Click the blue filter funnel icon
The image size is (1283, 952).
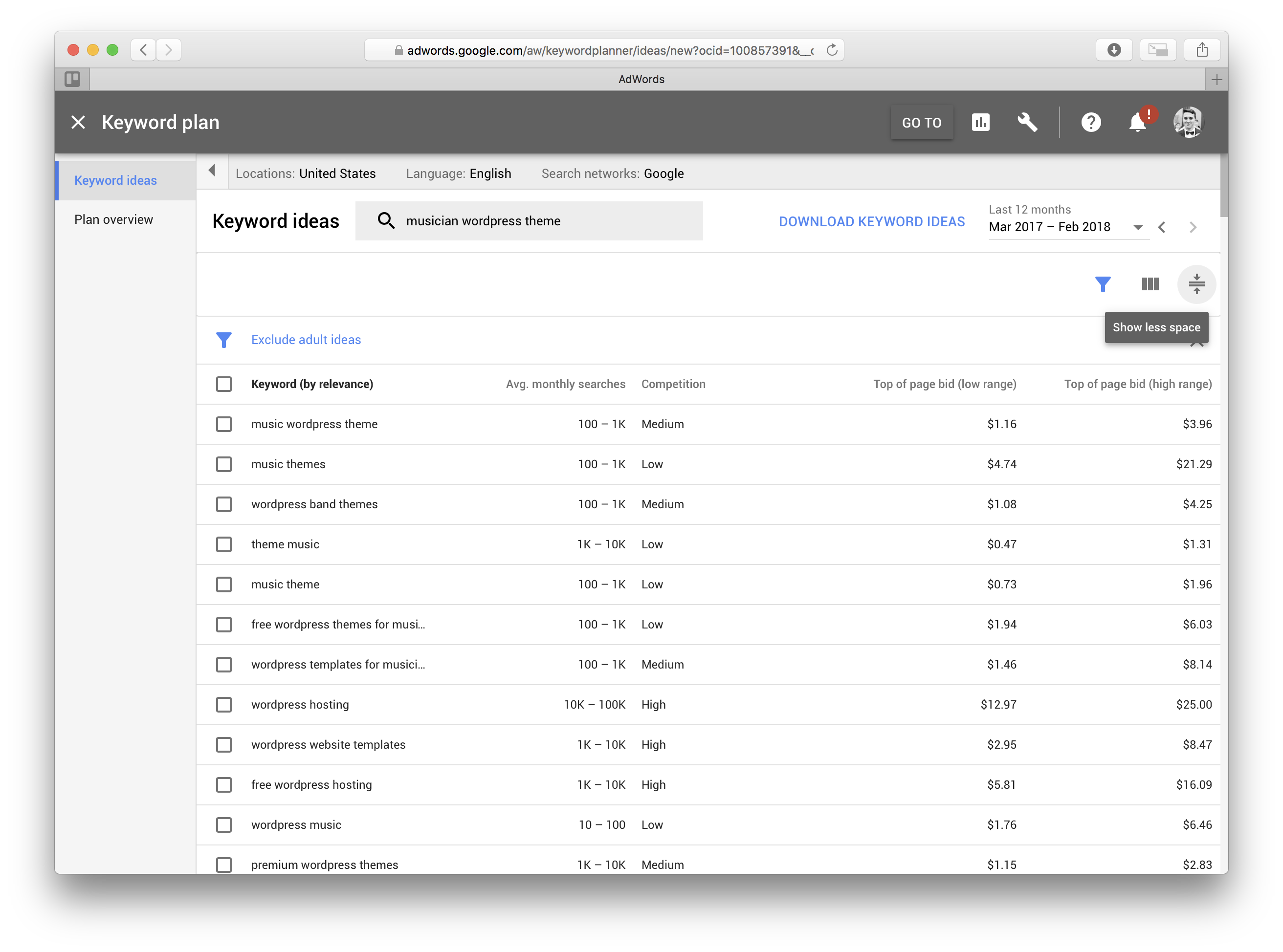[1103, 284]
